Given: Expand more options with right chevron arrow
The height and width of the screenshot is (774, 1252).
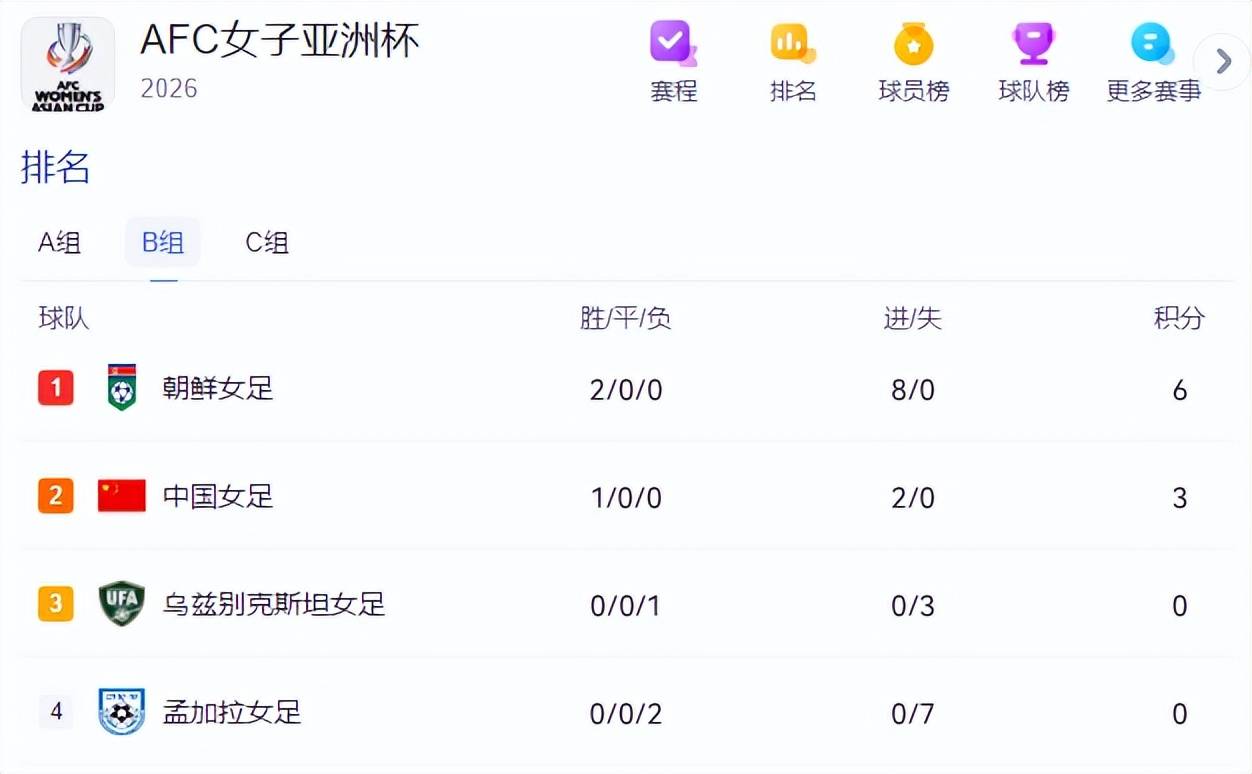Looking at the screenshot, I should [1223, 62].
